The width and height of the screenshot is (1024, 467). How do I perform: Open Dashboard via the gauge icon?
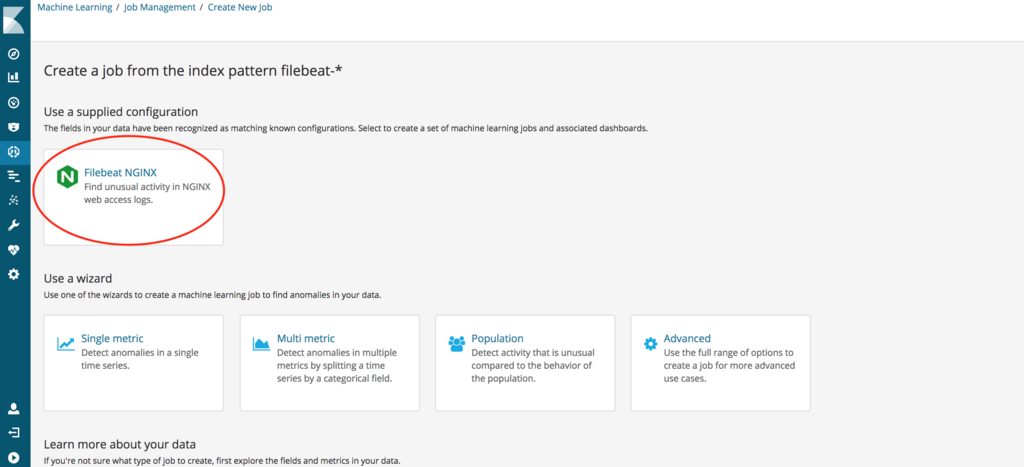point(13,103)
